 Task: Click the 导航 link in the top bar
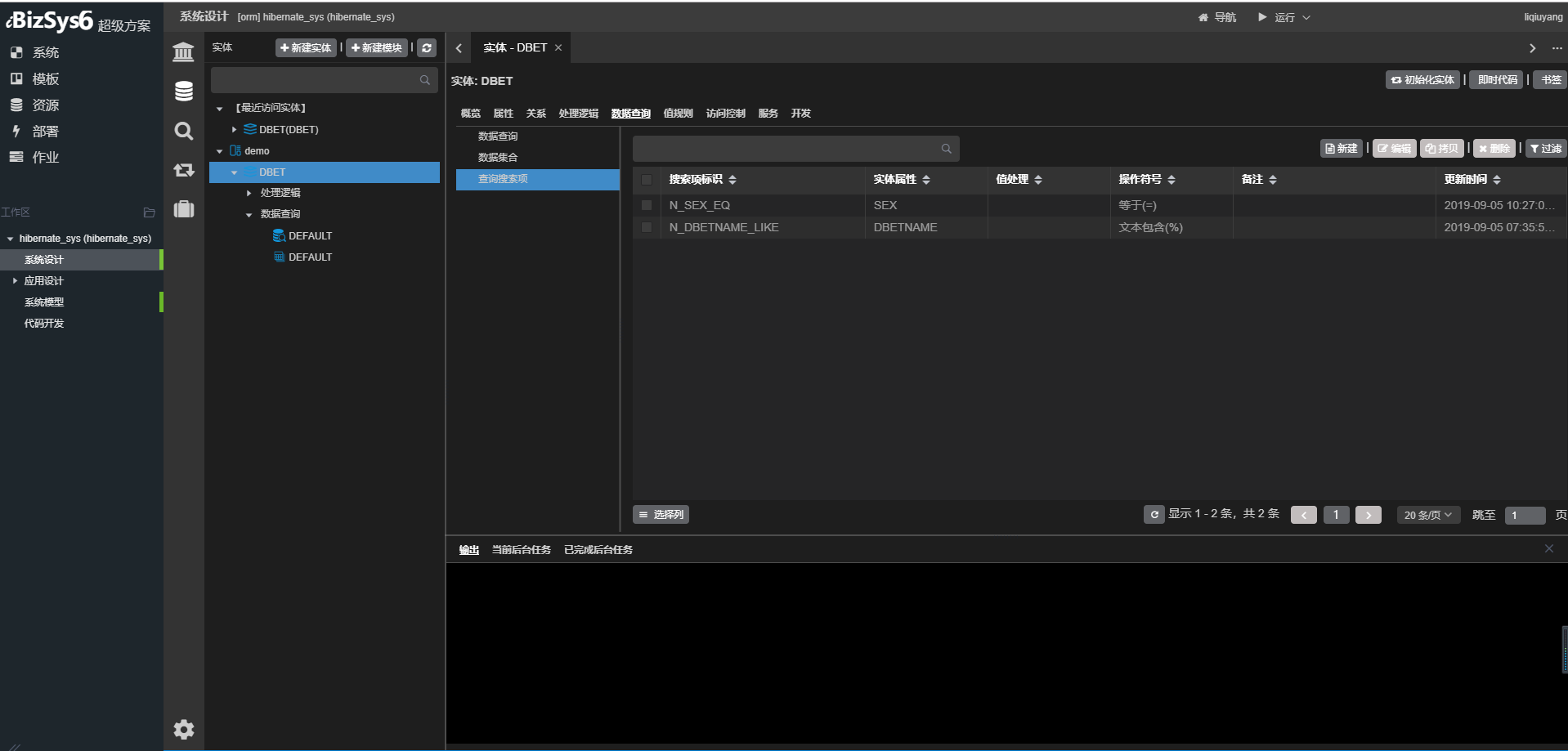pyautogui.click(x=1217, y=17)
